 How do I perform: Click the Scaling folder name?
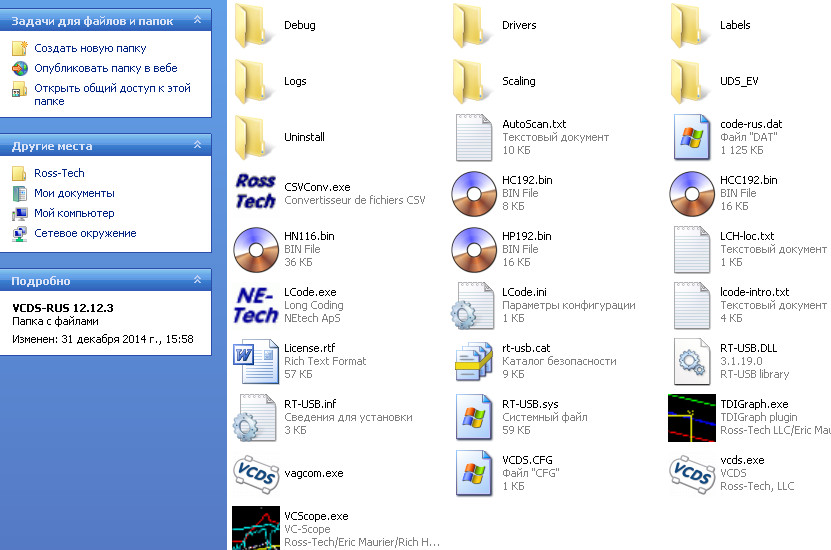click(x=518, y=81)
